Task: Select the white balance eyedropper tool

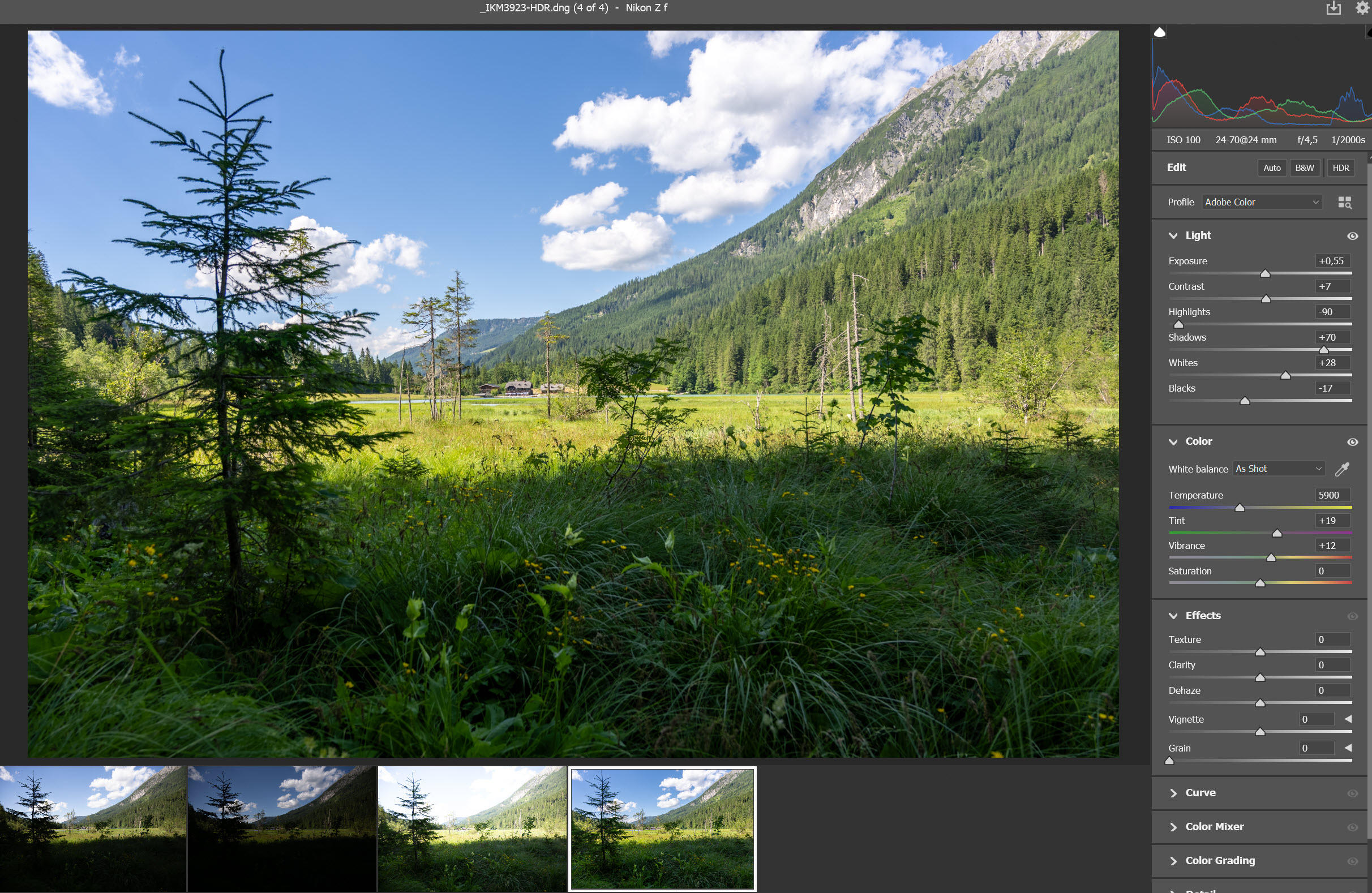Action: click(x=1342, y=469)
